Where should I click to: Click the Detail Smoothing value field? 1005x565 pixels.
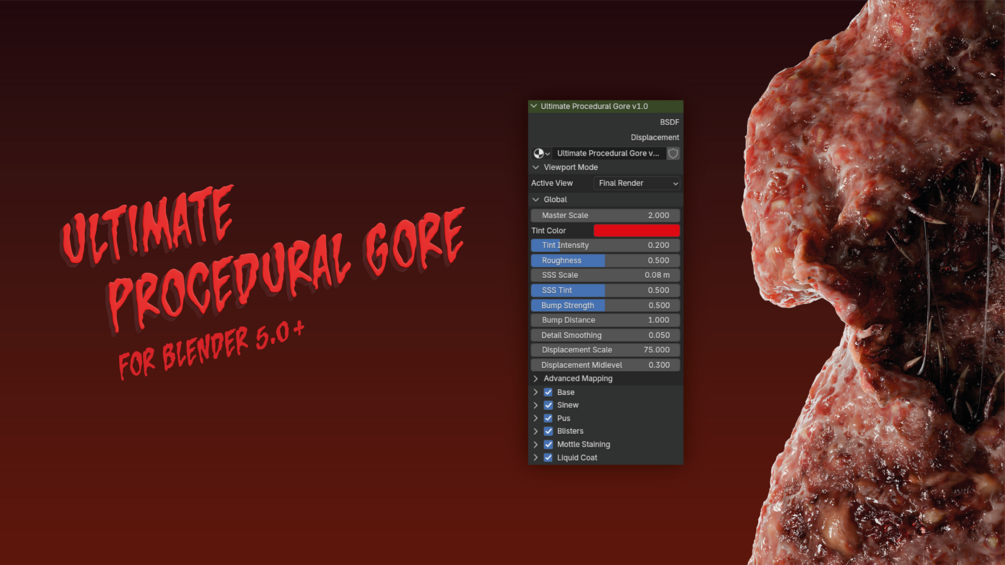605,335
